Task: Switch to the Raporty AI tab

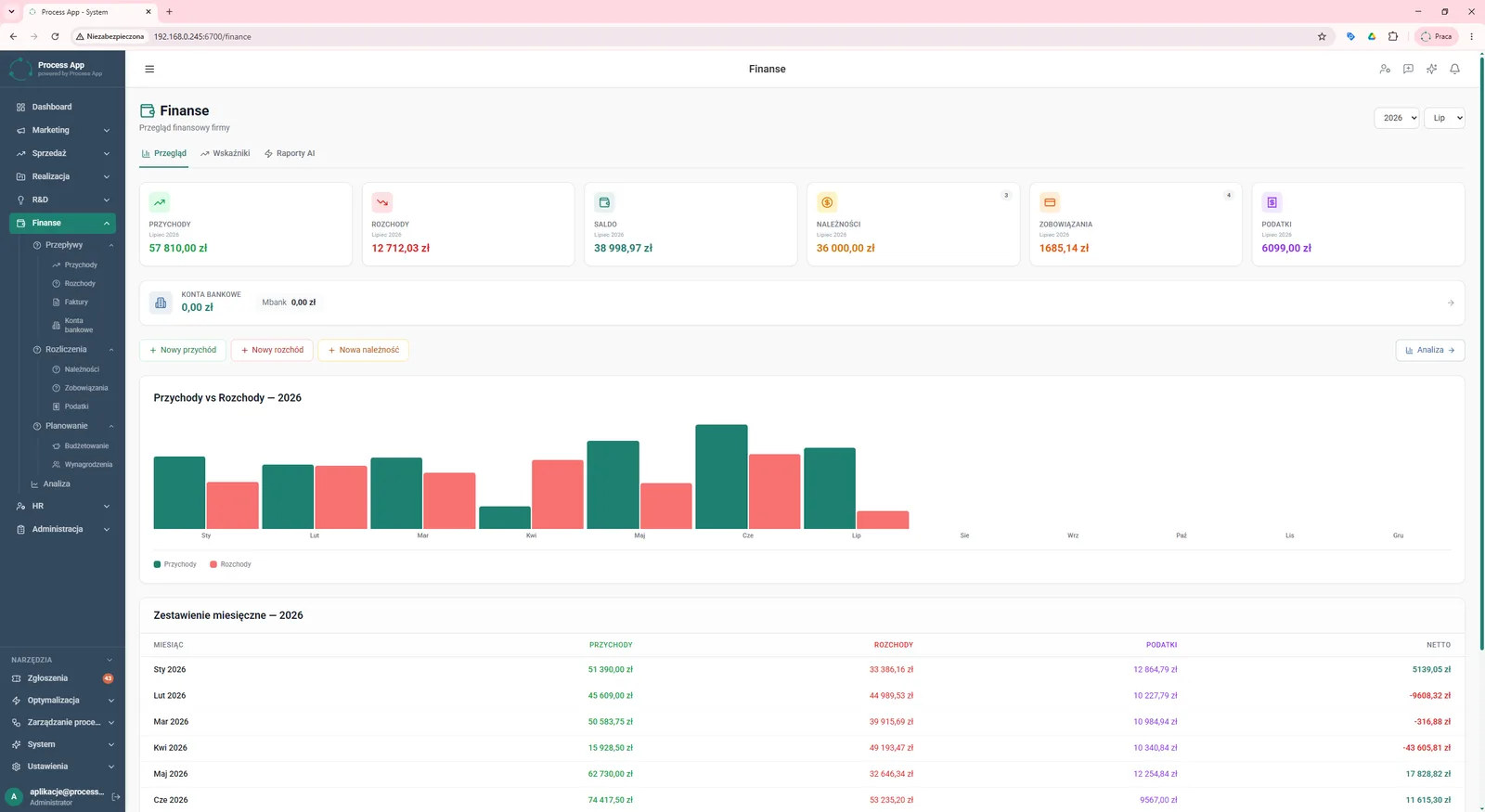Action: tap(290, 153)
